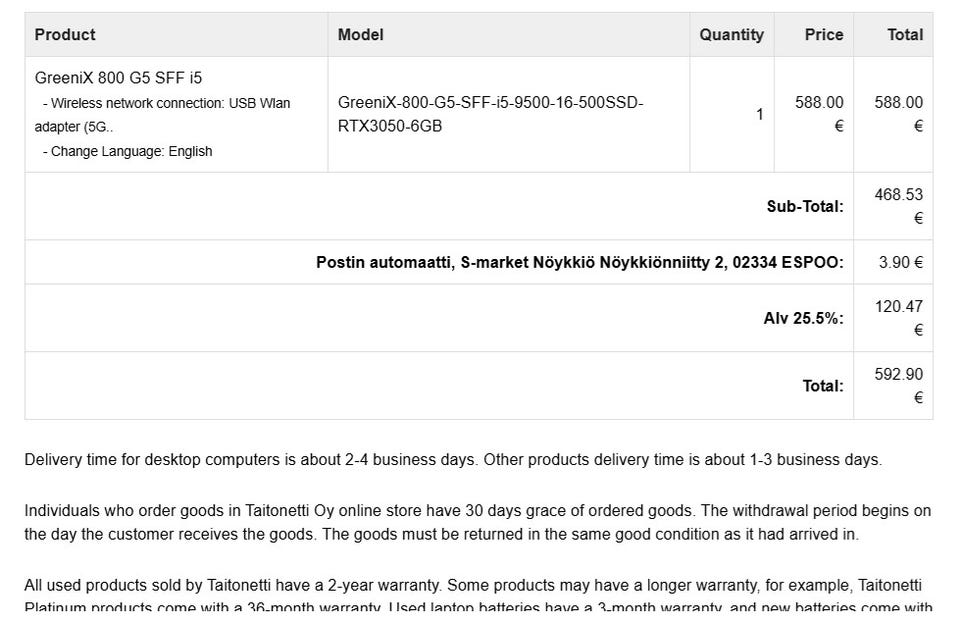Viewport: 960px width, 623px height.
Task: Click the 588.00 € unit price cell
Action: 819,114
